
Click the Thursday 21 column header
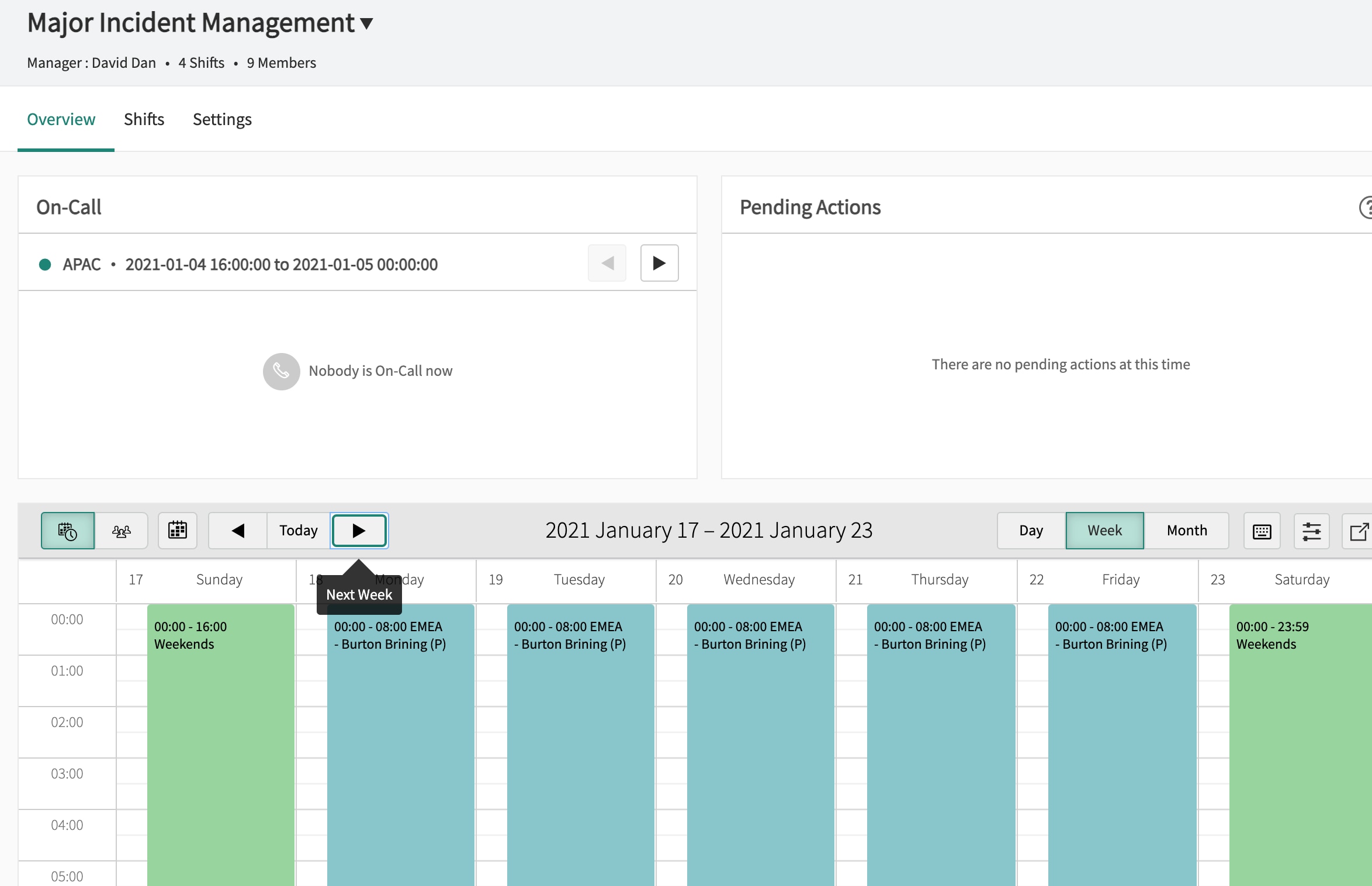927,580
